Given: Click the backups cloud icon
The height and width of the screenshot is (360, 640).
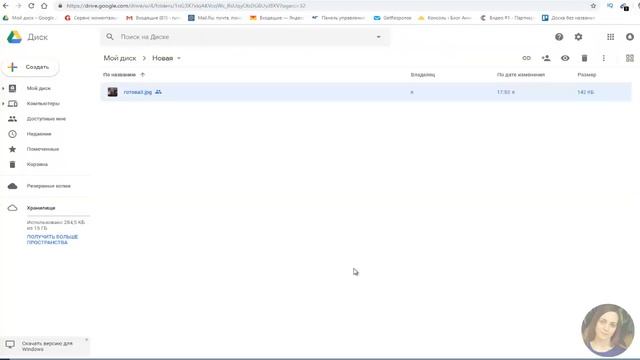Looking at the screenshot, I should (x=13, y=186).
